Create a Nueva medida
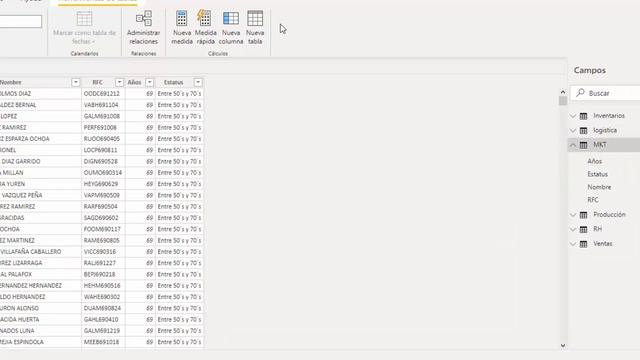640x360 pixels. (182, 28)
